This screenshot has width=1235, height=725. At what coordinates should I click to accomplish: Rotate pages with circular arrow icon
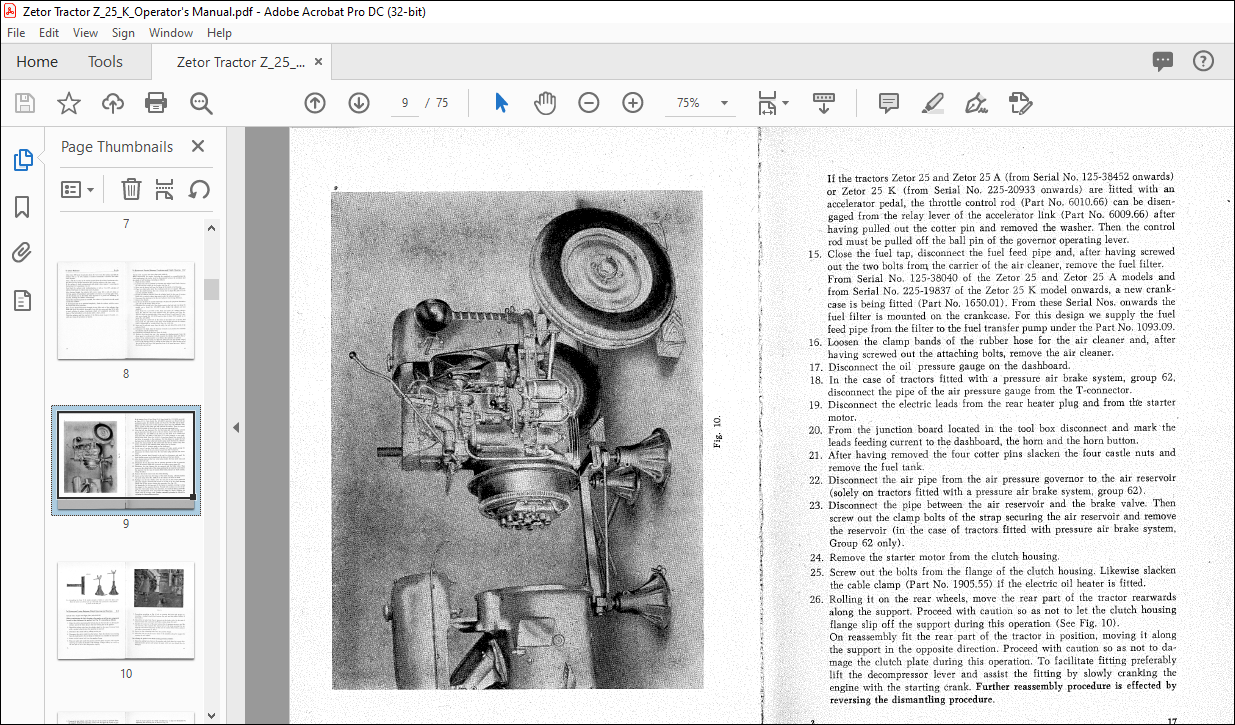[199, 189]
